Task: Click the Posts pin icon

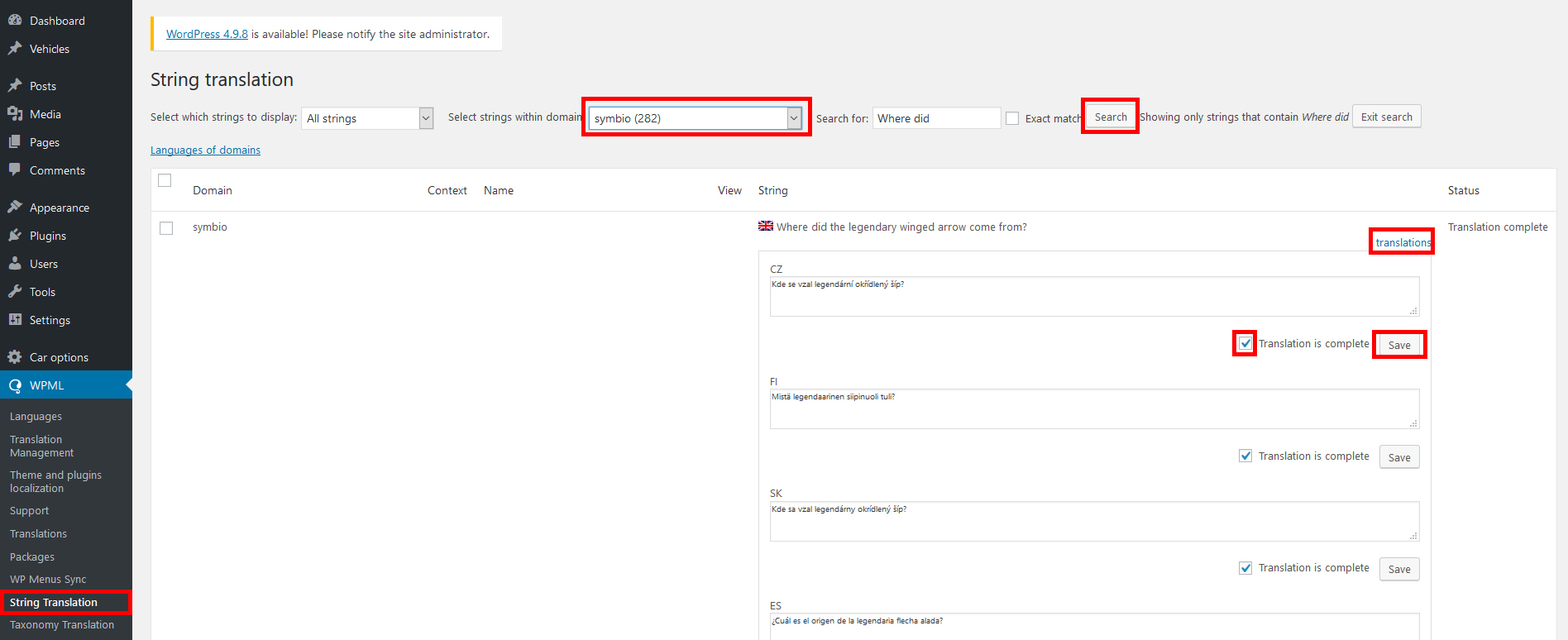Action: click(15, 85)
